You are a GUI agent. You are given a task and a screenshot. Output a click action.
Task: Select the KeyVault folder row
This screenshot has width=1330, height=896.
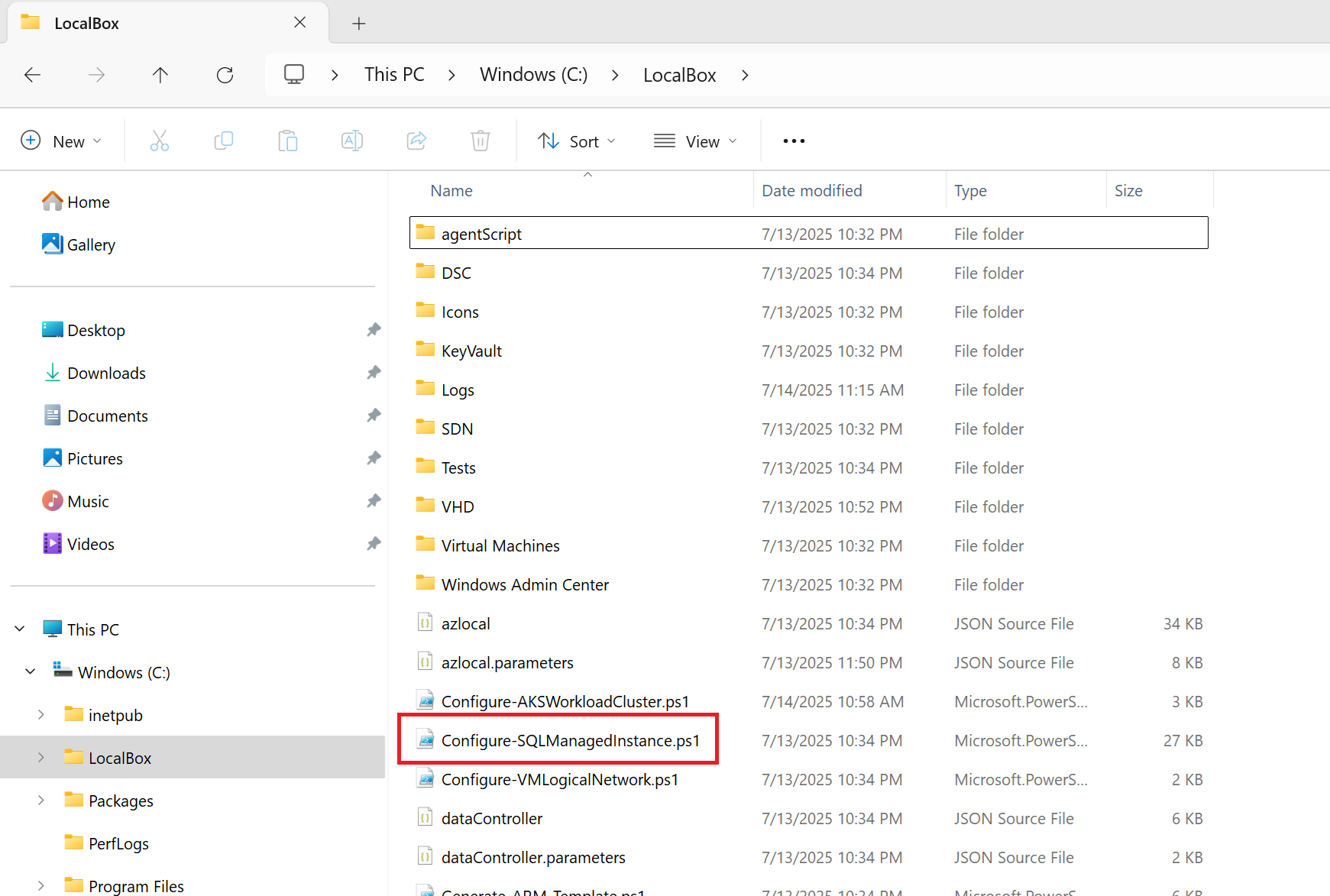click(808, 351)
